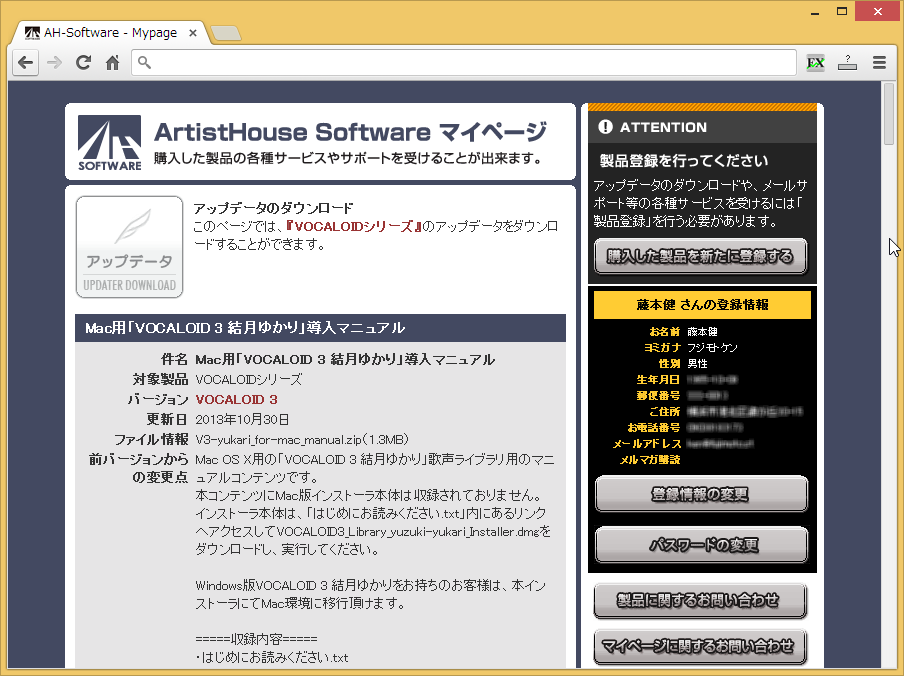Click the アップデータ UPDATER DOWNLOAD icon
The image size is (904, 676).
(129, 247)
